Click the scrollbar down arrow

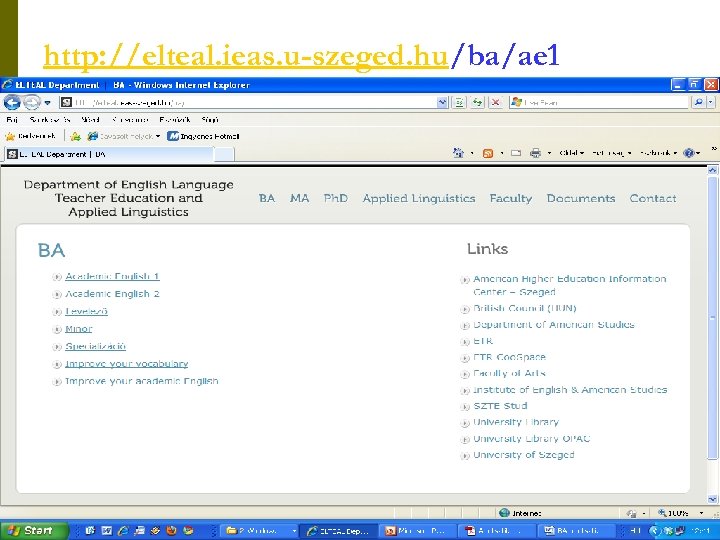(x=712, y=499)
